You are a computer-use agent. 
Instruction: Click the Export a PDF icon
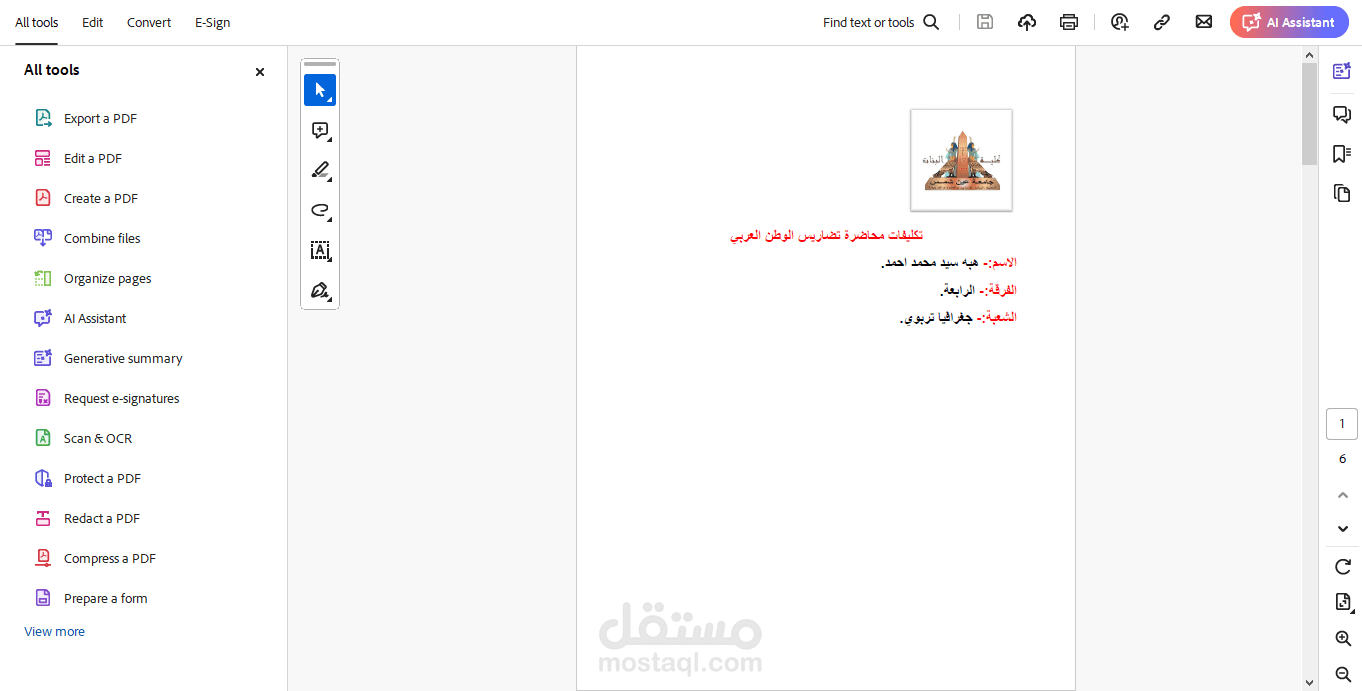tap(43, 118)
